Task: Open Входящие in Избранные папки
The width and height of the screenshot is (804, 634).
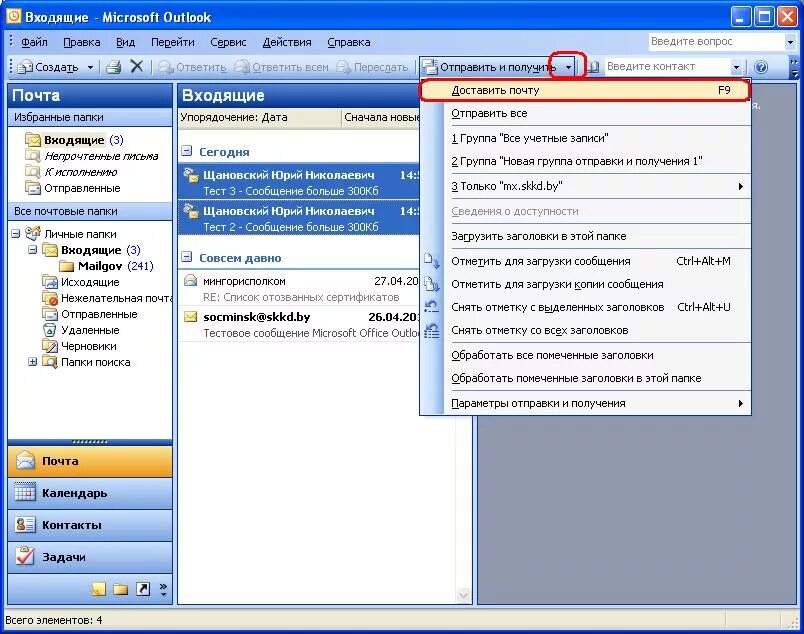Action: (x=74, y=140)
